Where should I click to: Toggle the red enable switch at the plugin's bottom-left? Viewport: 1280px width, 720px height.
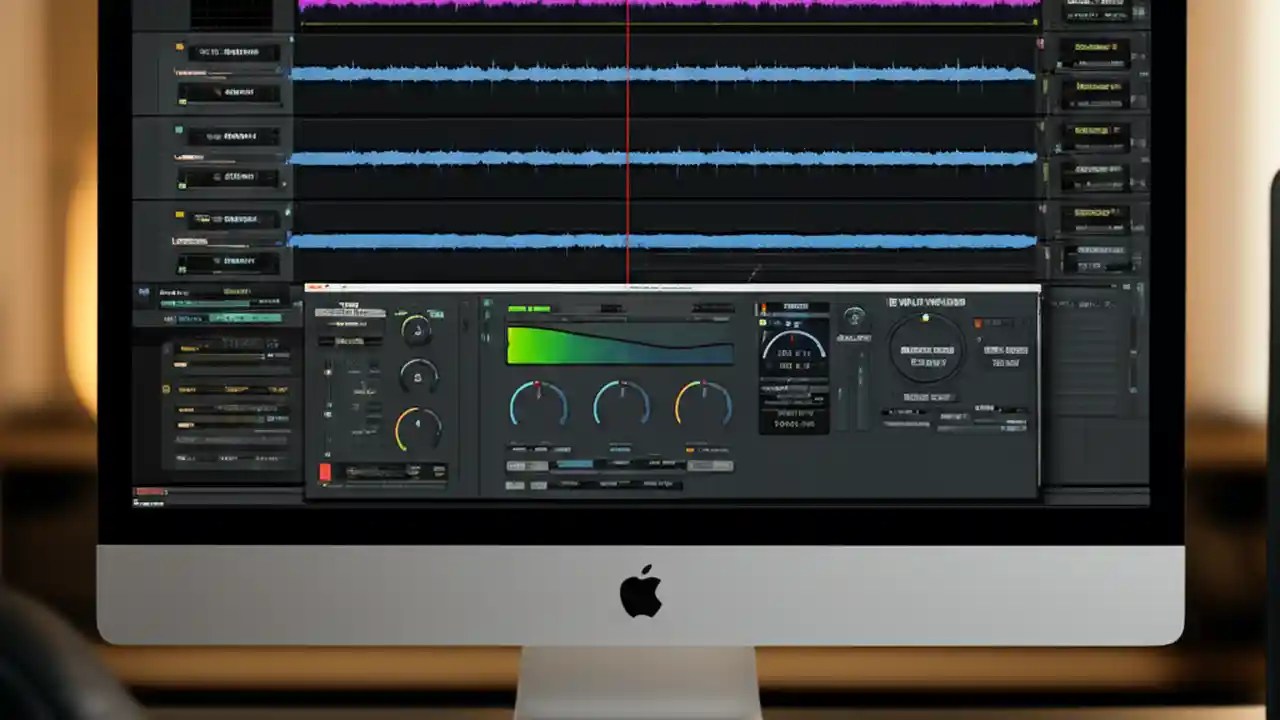click(x=325, y=471)
